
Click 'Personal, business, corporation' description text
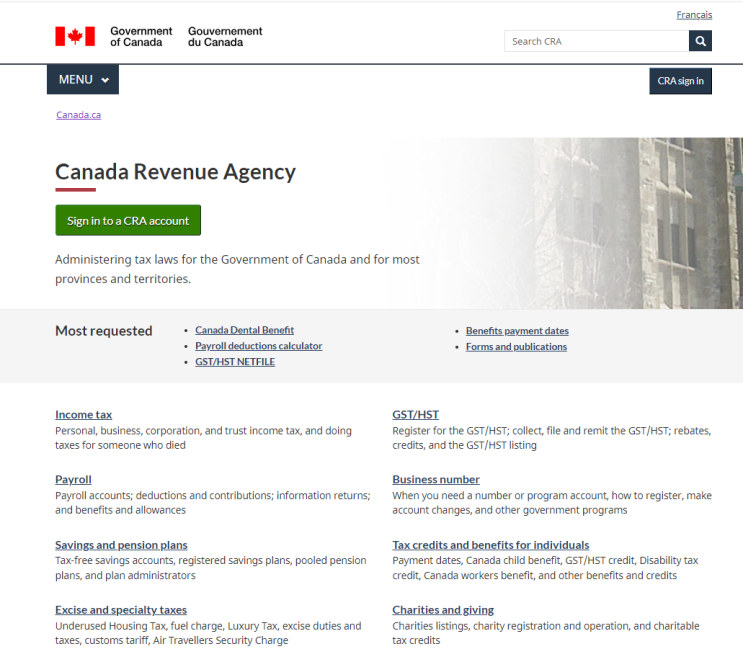203,438
